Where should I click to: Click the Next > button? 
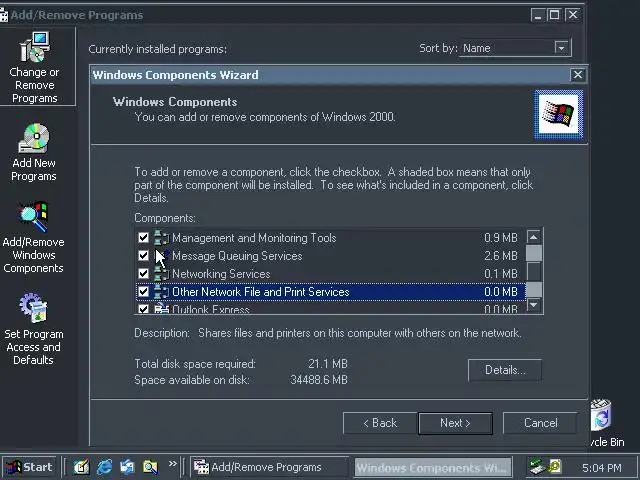click(x=455, y=423)
